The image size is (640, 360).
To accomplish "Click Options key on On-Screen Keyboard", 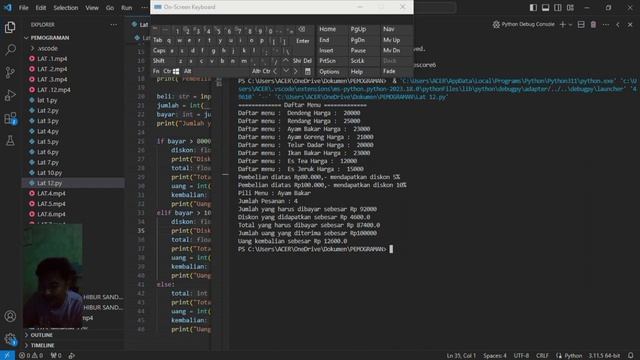I will click(x=329, y=71).
